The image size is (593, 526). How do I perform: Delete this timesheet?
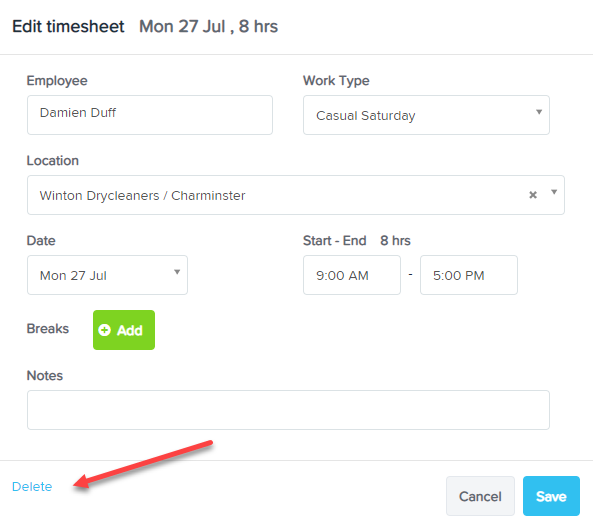32,486
